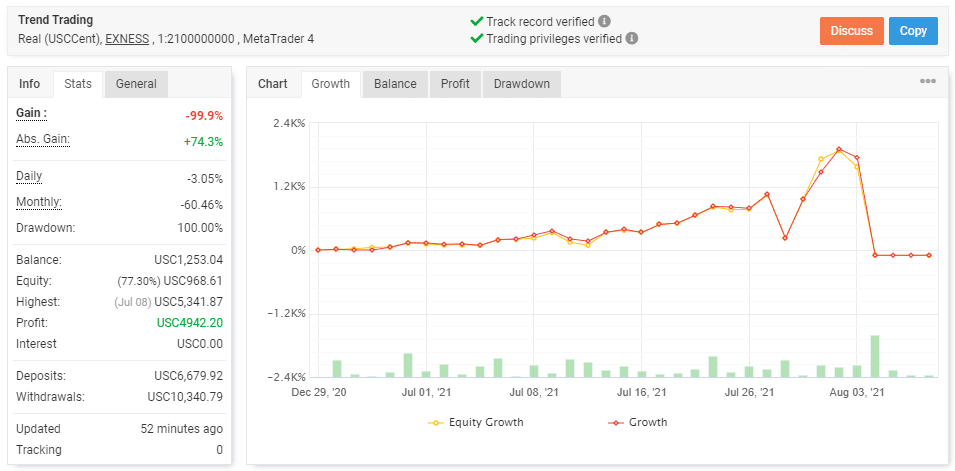Click info icon beside Trading privileges verified
The image size is (955, 471).
632,39
